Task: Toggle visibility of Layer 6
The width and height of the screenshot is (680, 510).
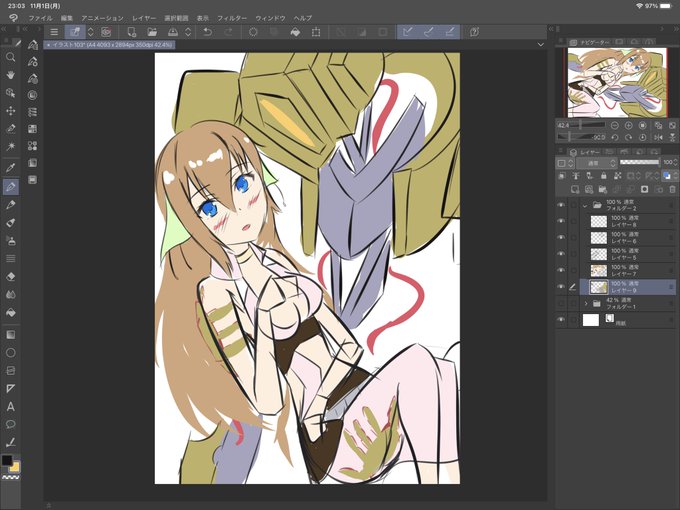Action: click(561, 238)
